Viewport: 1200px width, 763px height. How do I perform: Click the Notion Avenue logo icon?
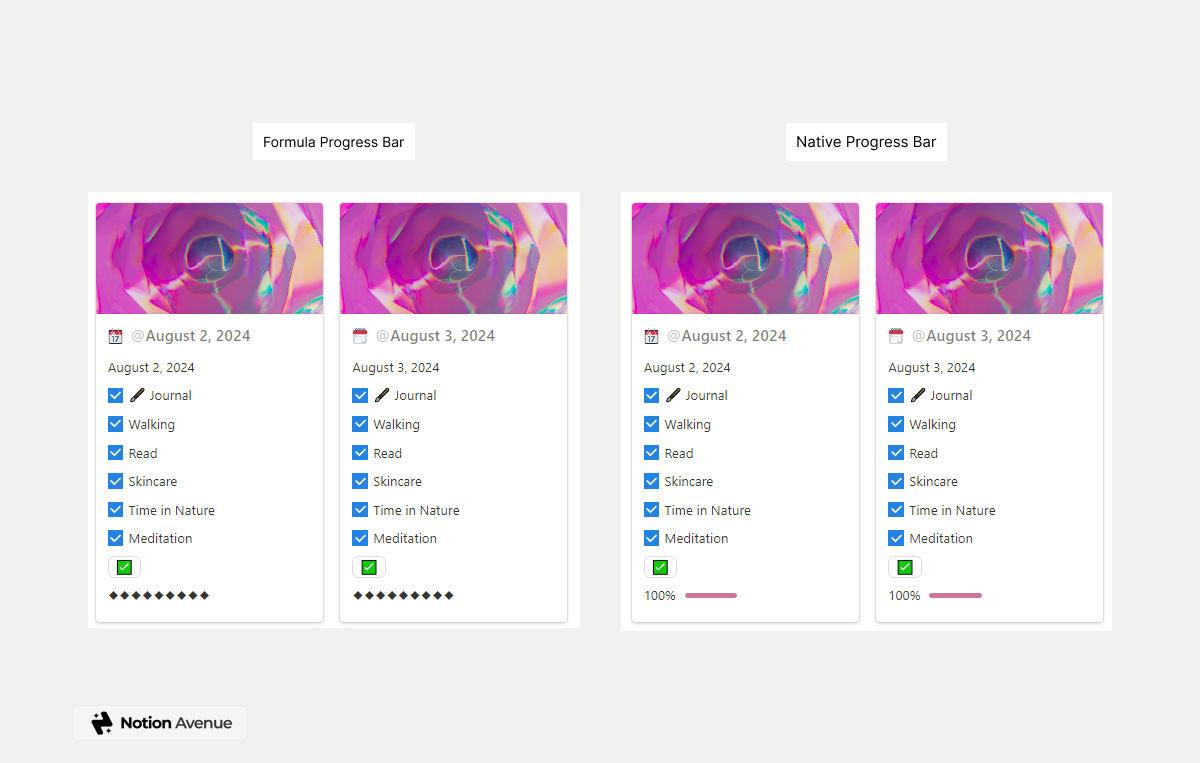coord(101,722)
